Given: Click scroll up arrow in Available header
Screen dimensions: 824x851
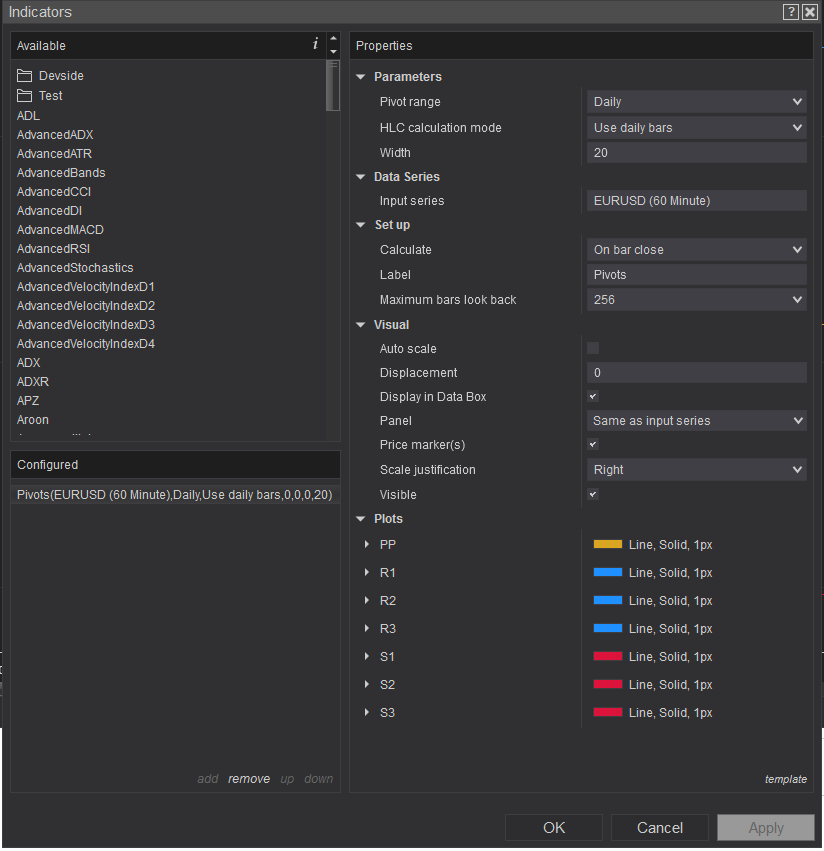Looking at the screenshot, I should [333, 39].
